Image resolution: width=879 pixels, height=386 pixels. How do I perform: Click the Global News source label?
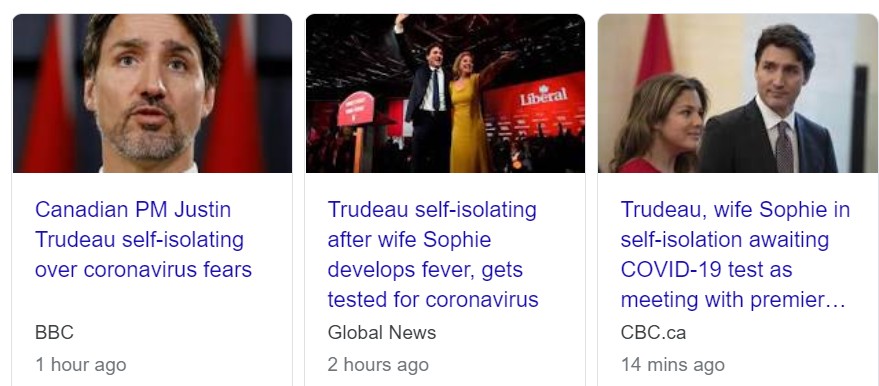pyautogui.click(x=382, y=333)
